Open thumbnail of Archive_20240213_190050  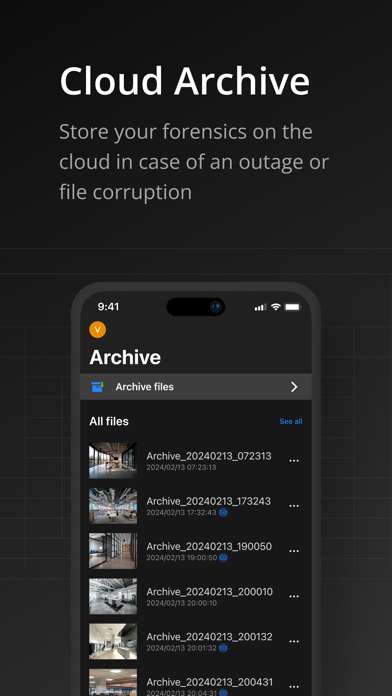113,551
